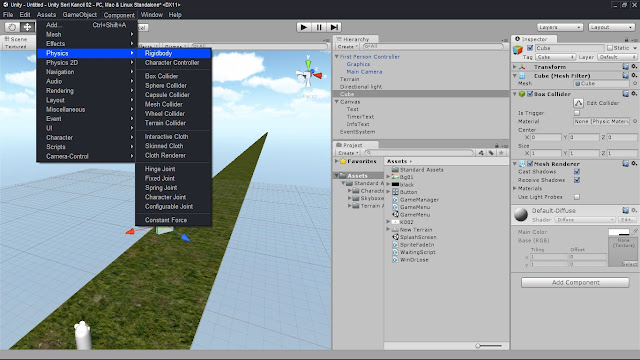The height and width of the screenshot is (360, 640).
Task: Enable Use Light Probes checkbox
Action: point(577,197)
